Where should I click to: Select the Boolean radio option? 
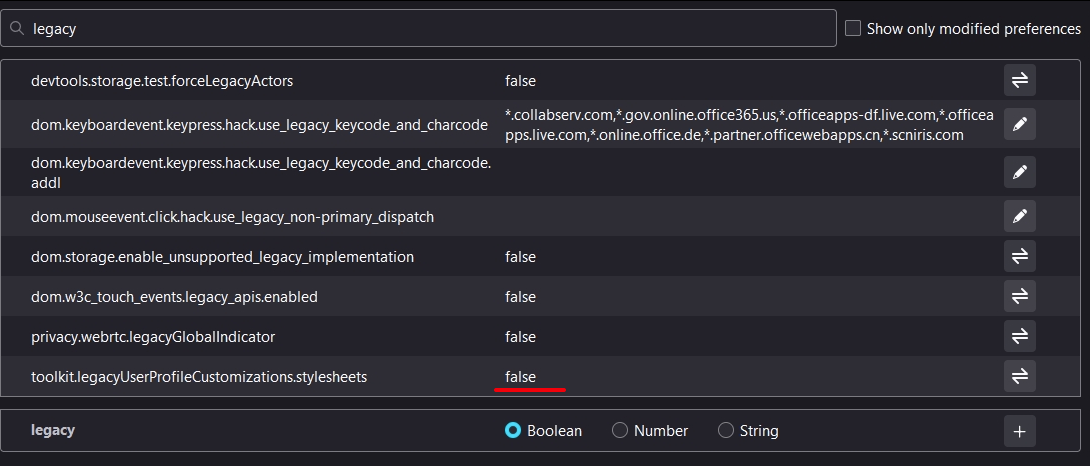pos(513,431)
